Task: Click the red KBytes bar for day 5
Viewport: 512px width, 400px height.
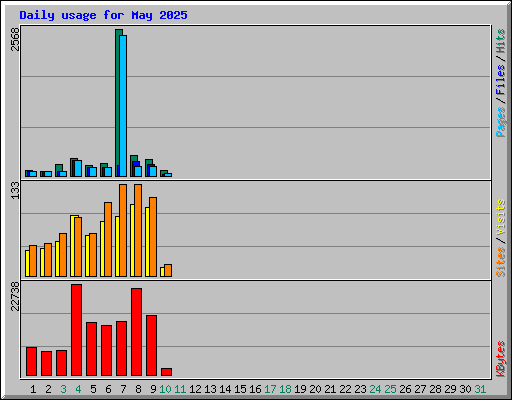Action: pos(91,349)
